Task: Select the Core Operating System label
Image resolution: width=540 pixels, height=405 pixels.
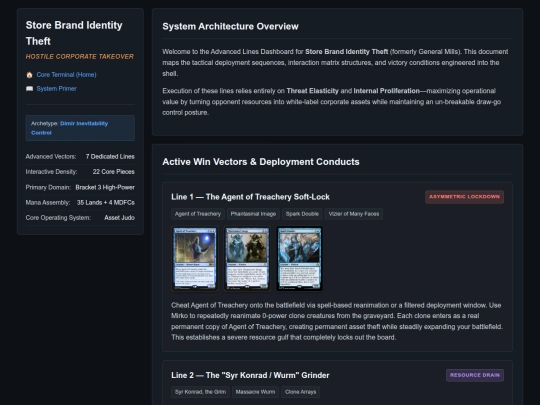Action: (x=58, y=218)
